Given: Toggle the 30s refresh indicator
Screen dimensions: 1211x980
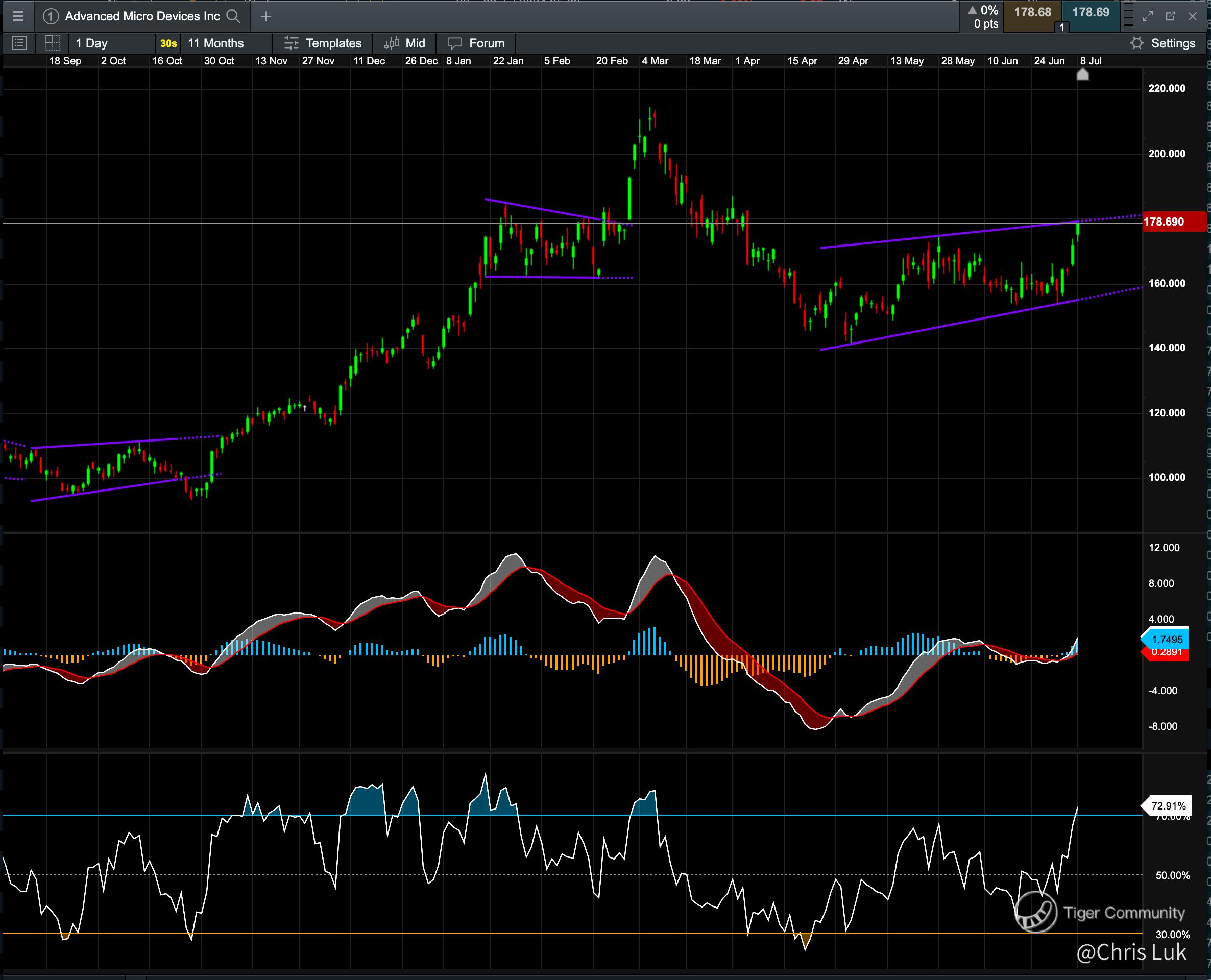Looking at the screenshot, I should (168, 43).
